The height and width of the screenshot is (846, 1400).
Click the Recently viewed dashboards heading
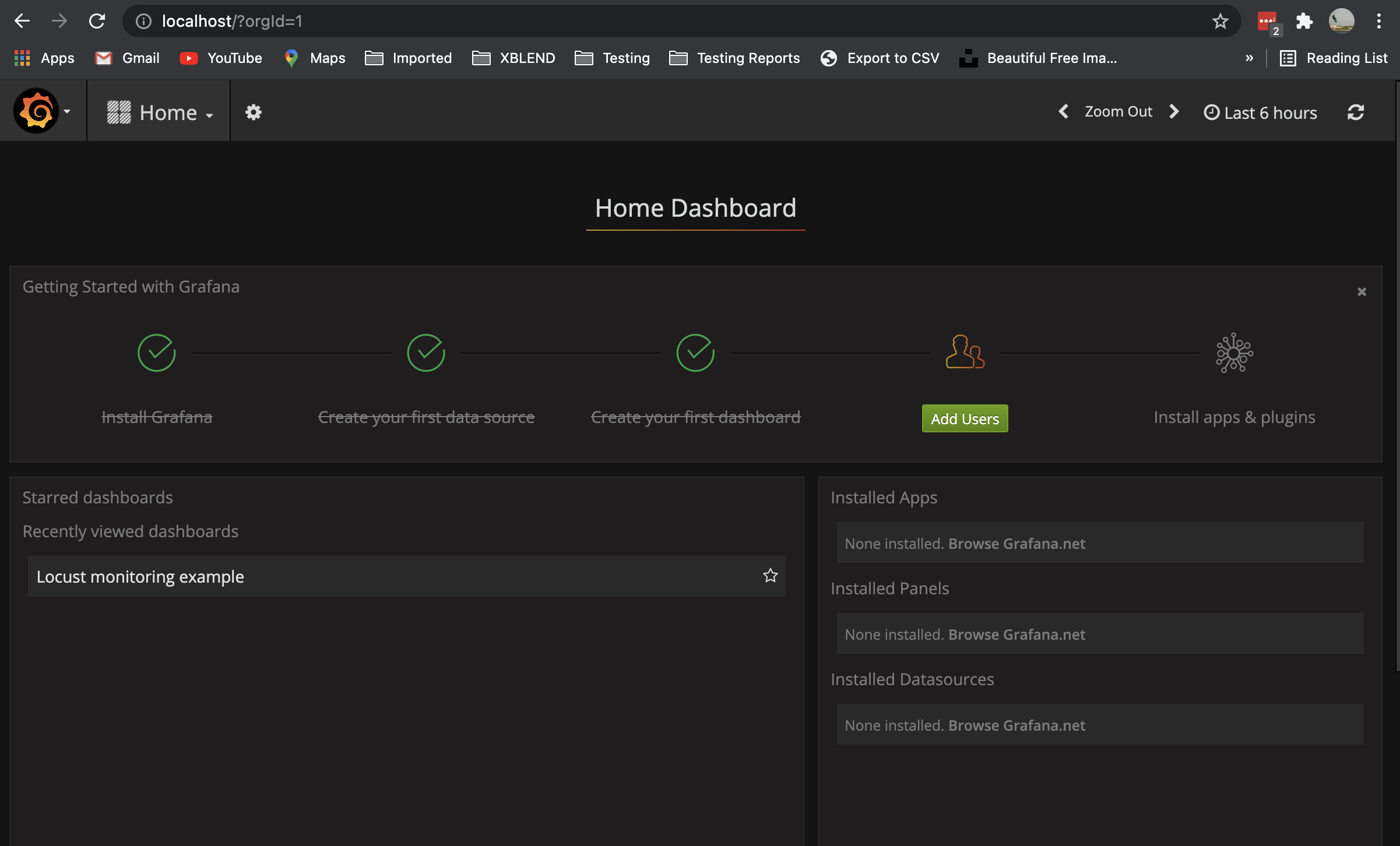[130, 531]
